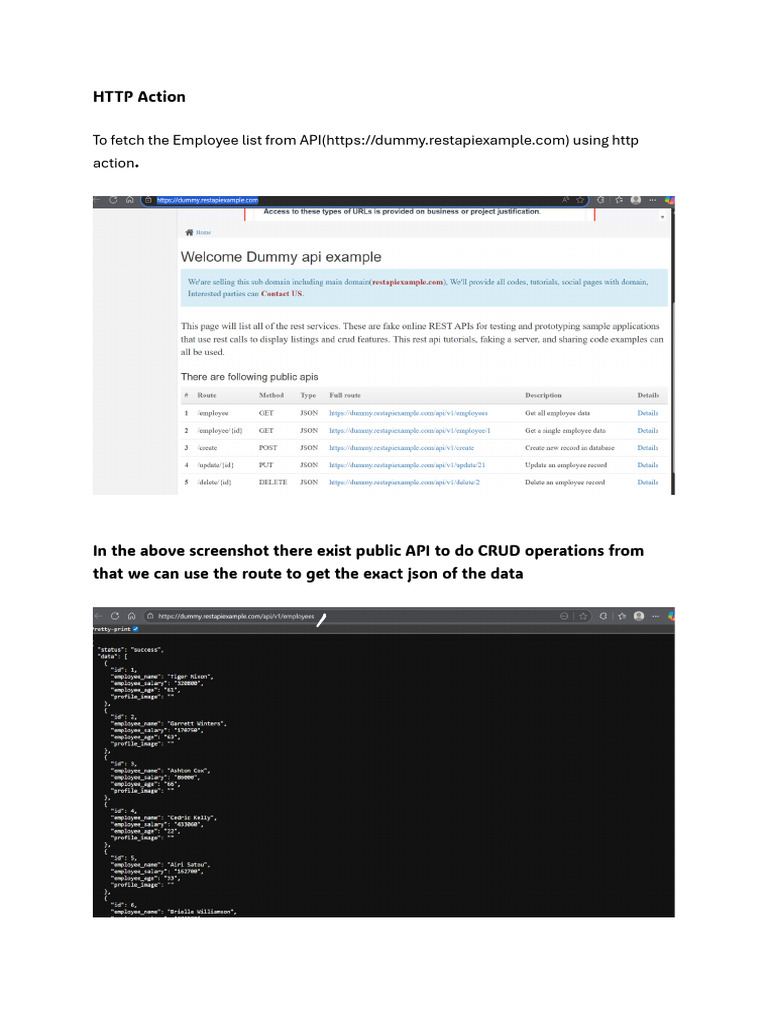Click the "Garrett Winters" employee name value
The image size is (768, 1024).
197,724
